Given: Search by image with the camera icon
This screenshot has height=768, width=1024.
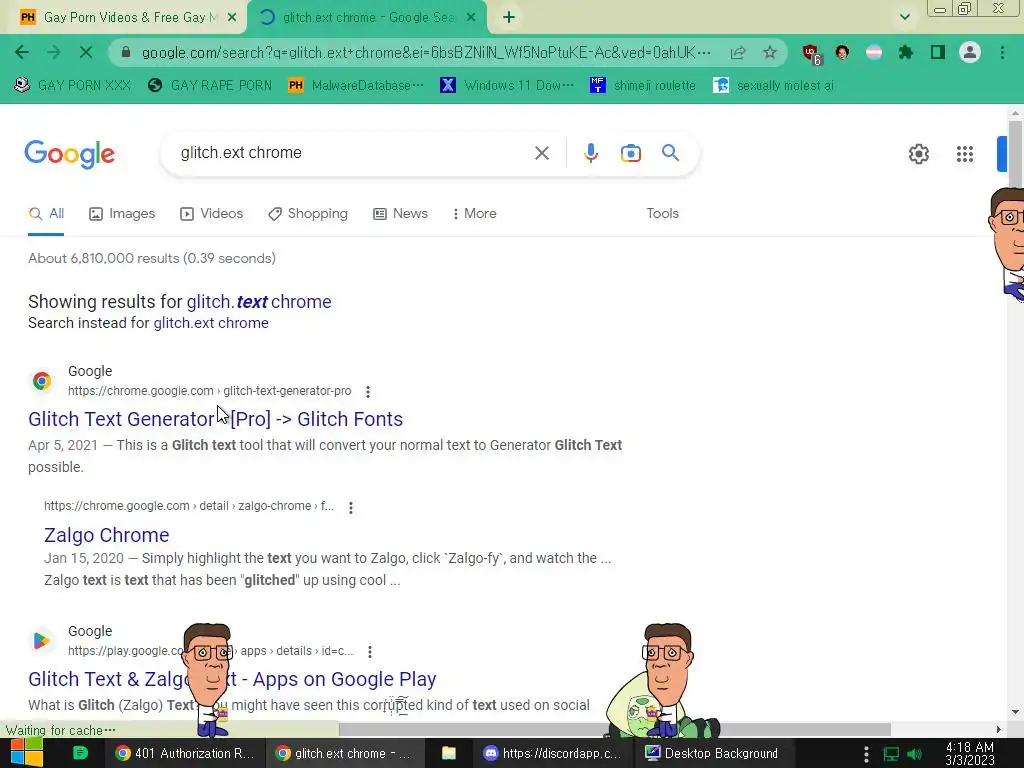Looking at the screenshot, I should (x=630, y=153).
